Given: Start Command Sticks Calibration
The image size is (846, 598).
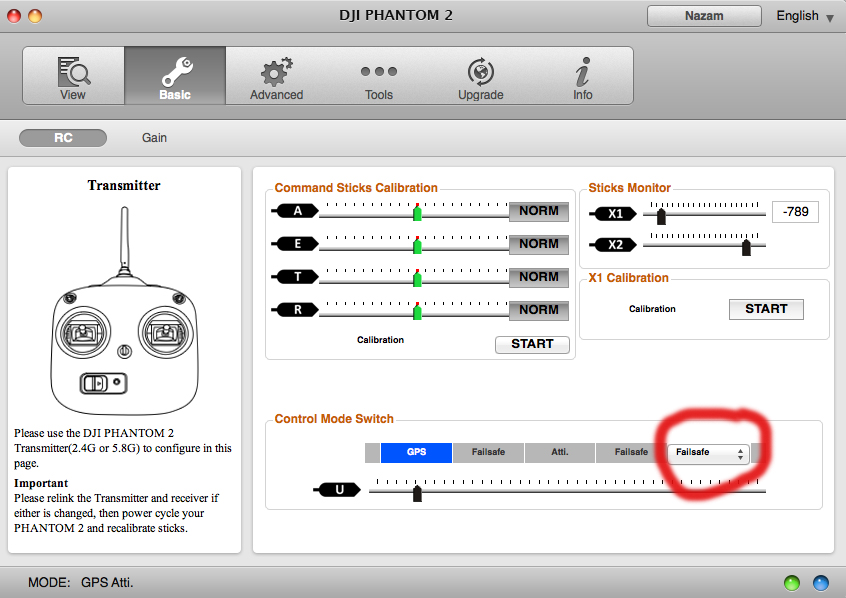Looking at the screenshot, I should 532,344.
